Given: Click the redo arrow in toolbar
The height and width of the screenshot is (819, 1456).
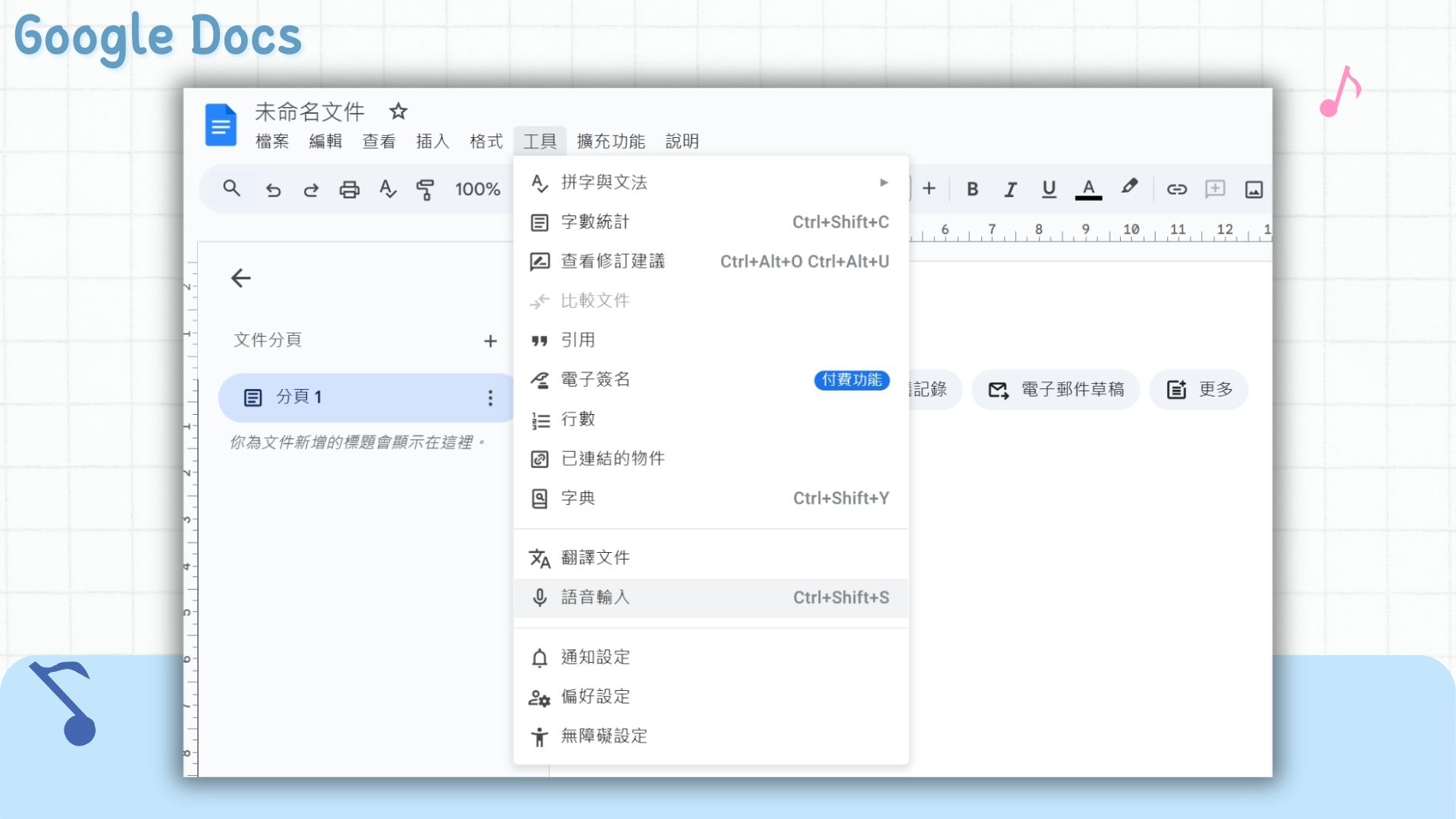Looking at the screenshot, I should [x=311, y=190].
